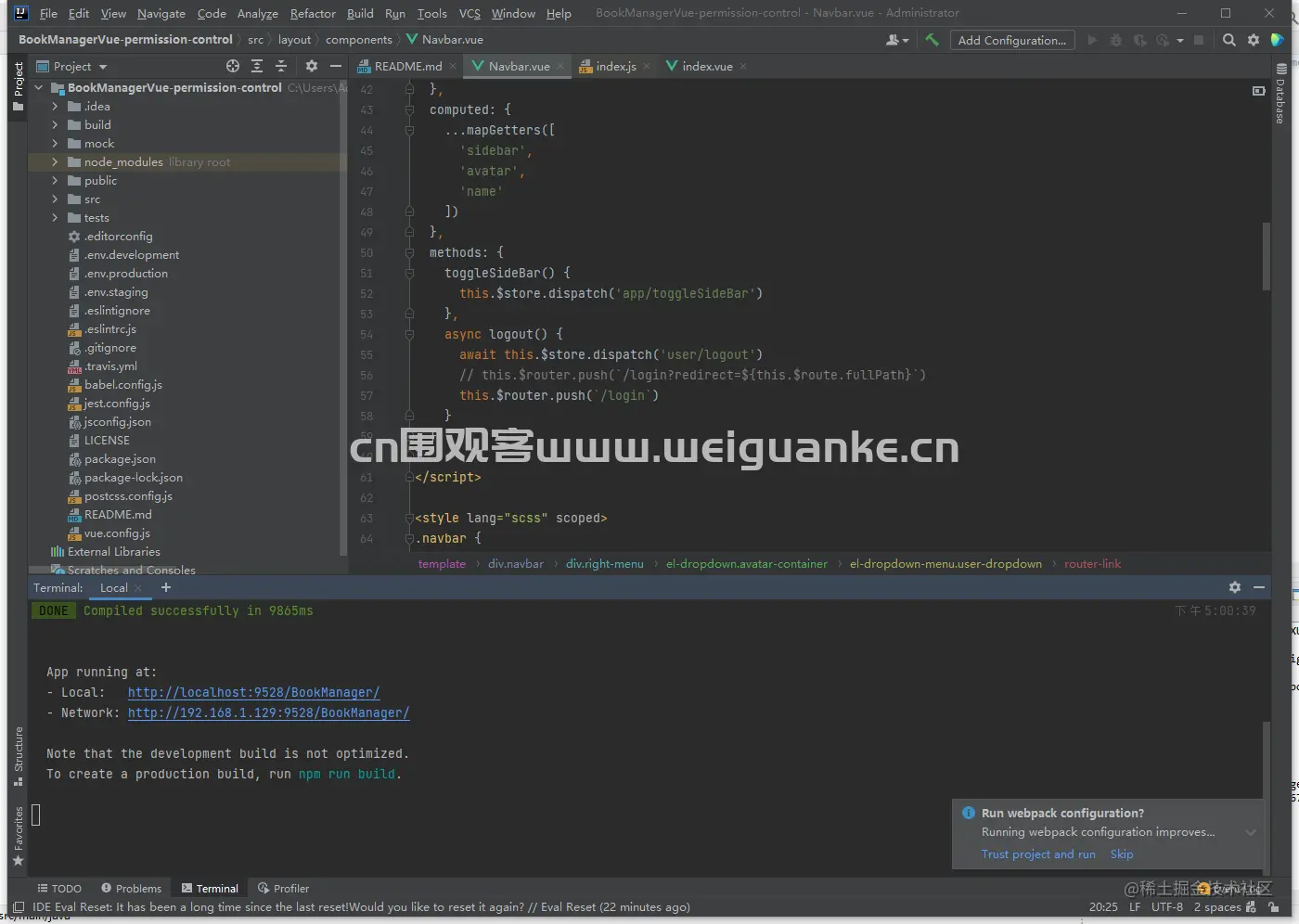Viewport: 1299px width, 924px height.
Task: Expand the public folder
Action: 55,181
